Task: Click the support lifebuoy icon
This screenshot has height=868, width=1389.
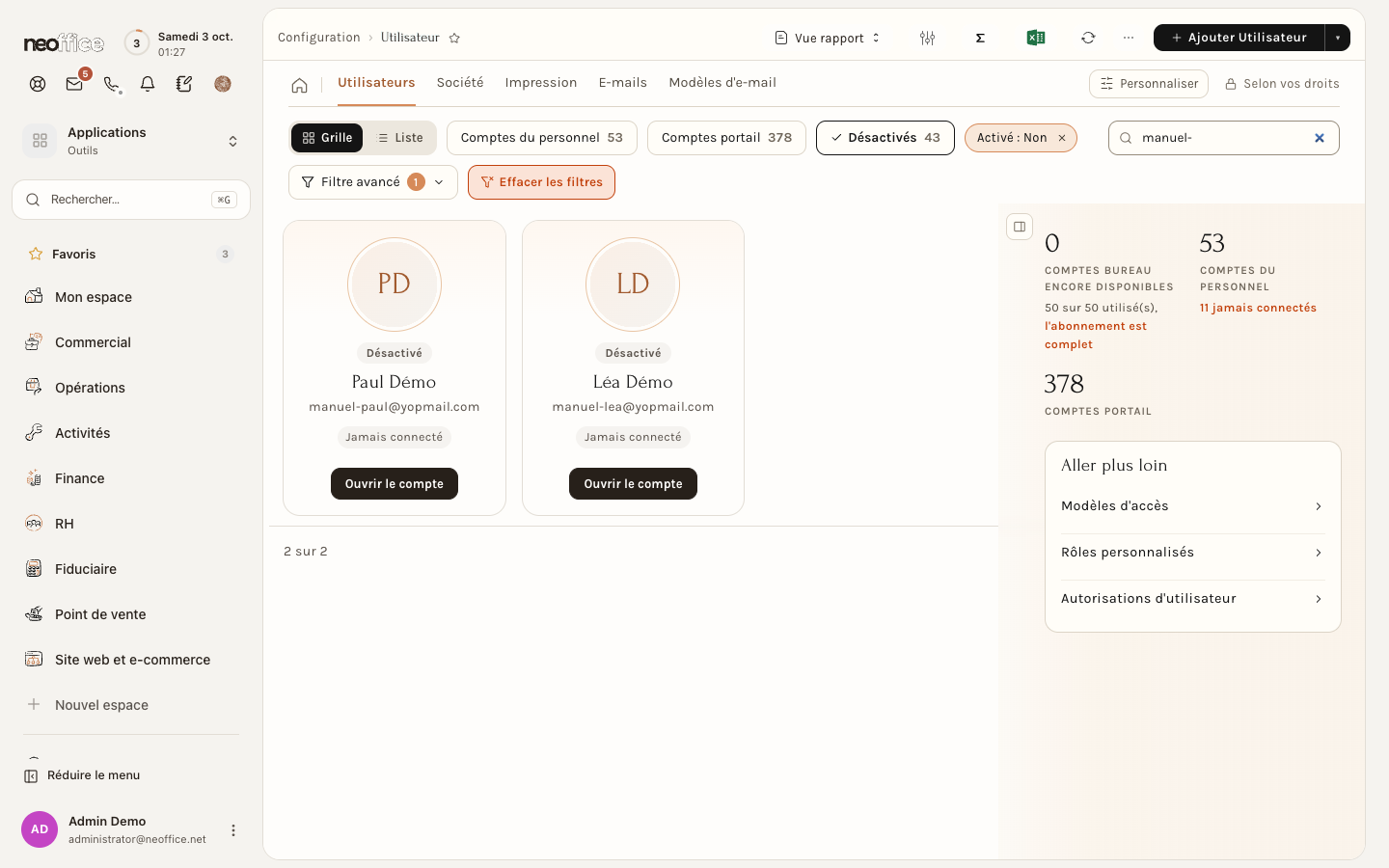Action: tap(38, 84)
